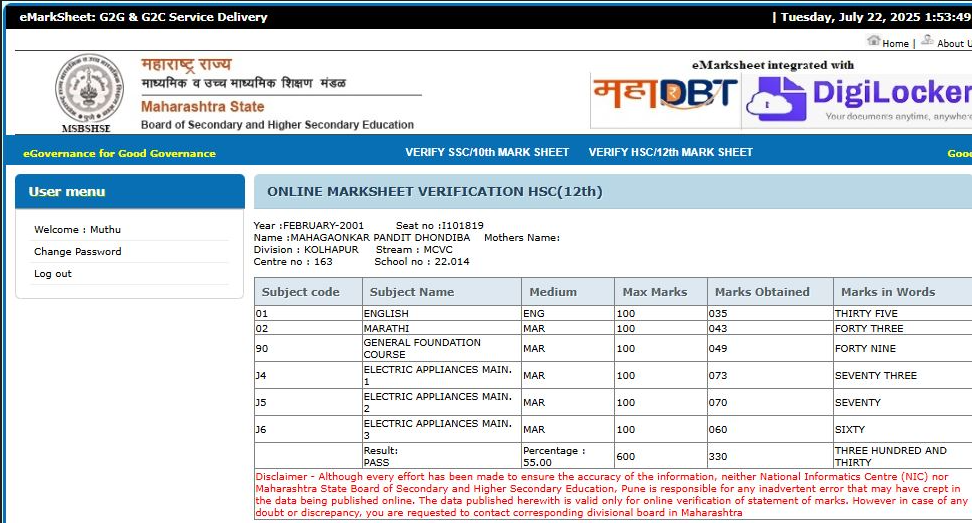The image size is (972, 523).
Task: Click the Medium column header
Action: coord(553,292)
